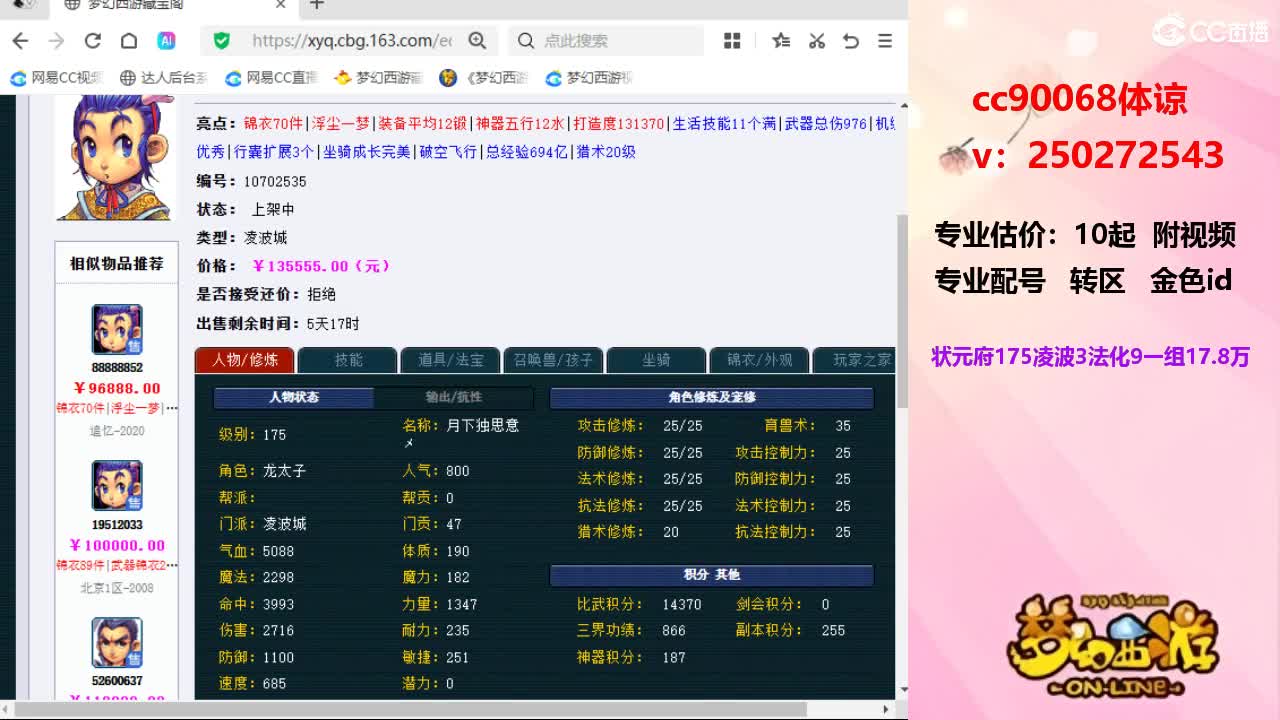This screenshot has width=1280, height=720.
Task: Open the 网易CC直播 bookmark
Action: tap(271, 78)
